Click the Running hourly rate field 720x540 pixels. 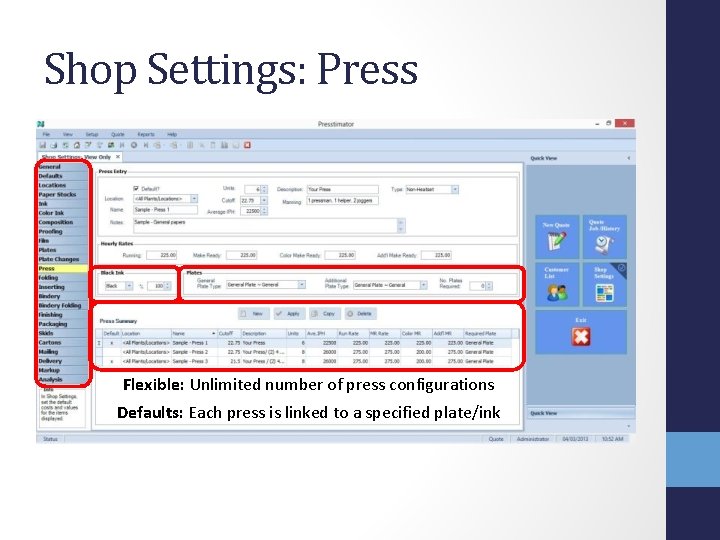[162, 255]
